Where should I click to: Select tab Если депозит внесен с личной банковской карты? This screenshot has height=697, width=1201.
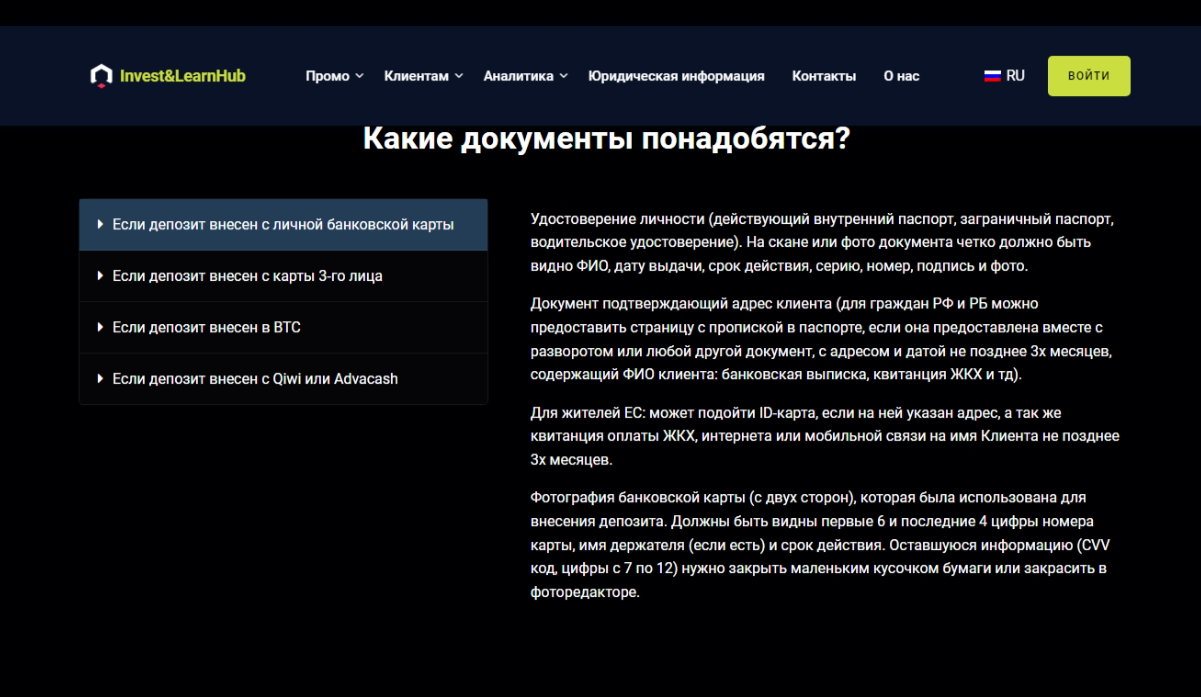tap(283, 224)
